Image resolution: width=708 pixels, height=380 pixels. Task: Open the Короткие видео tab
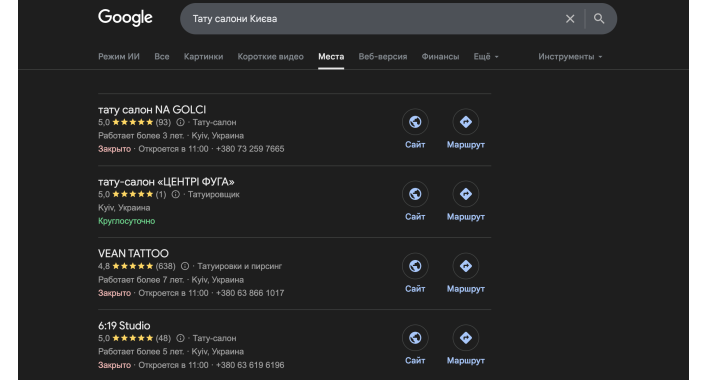[270, 56]
